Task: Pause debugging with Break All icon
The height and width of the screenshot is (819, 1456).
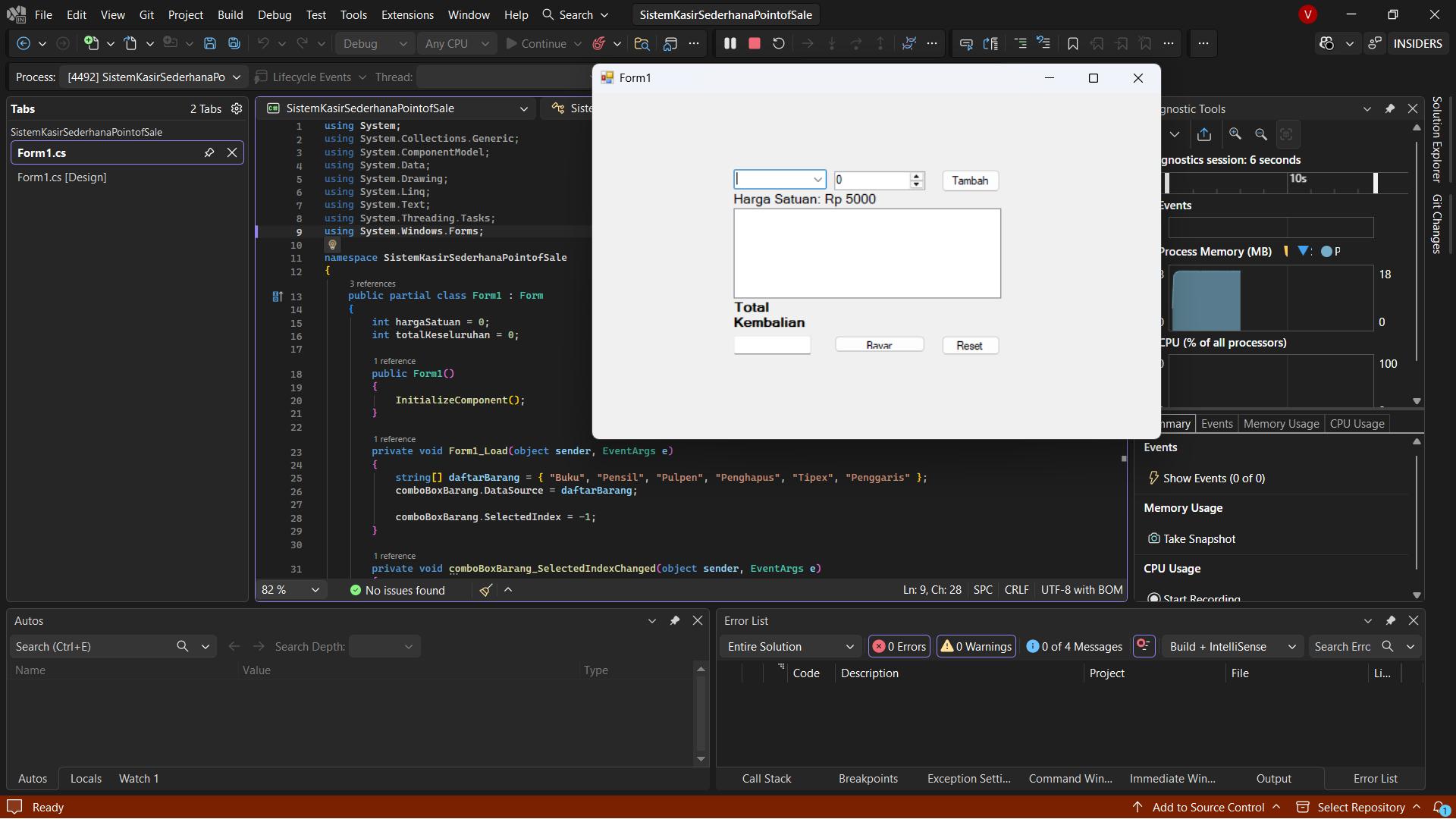Action: (x=730, y=44)
